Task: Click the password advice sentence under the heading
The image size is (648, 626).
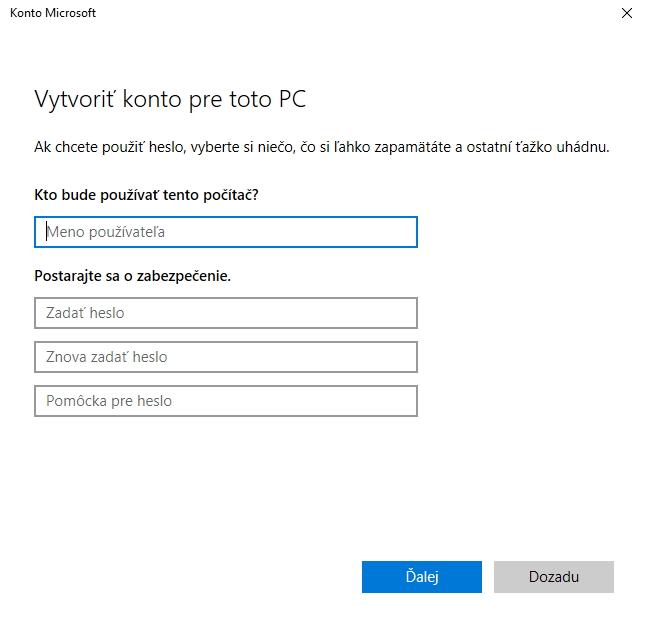Action: click(x=322, y=147)
